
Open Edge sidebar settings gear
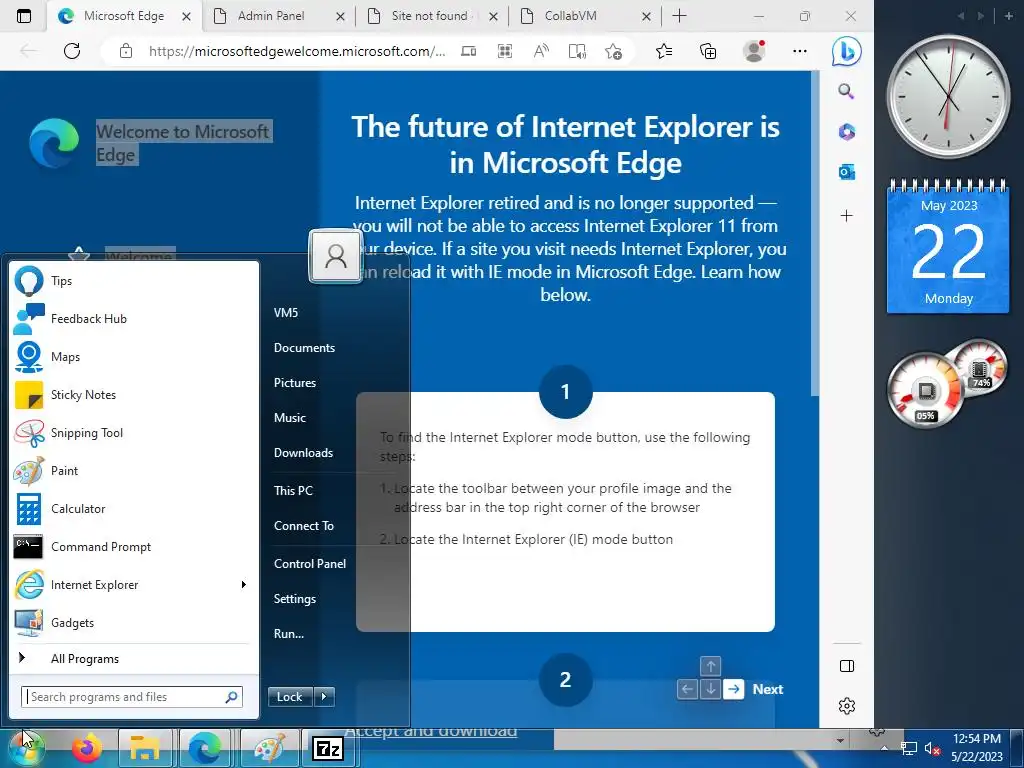(846, 706)
